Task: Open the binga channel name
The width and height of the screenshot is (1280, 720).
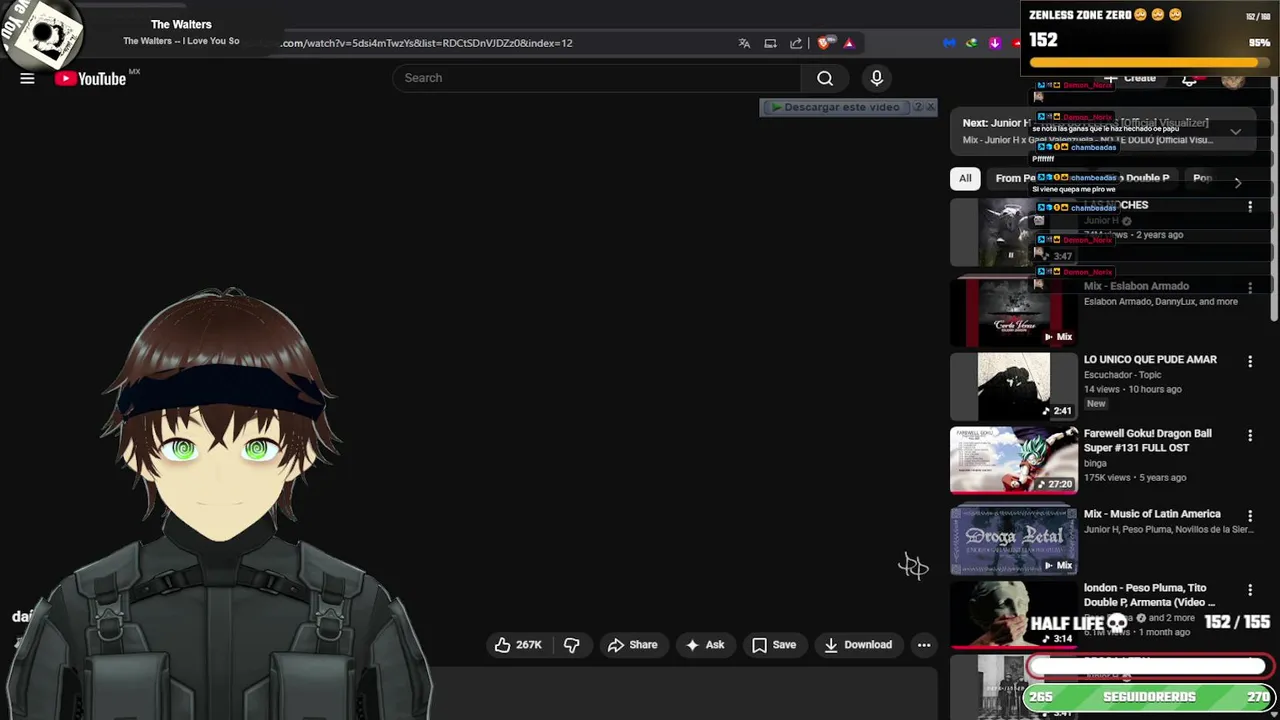Action: click(1095, 464)
